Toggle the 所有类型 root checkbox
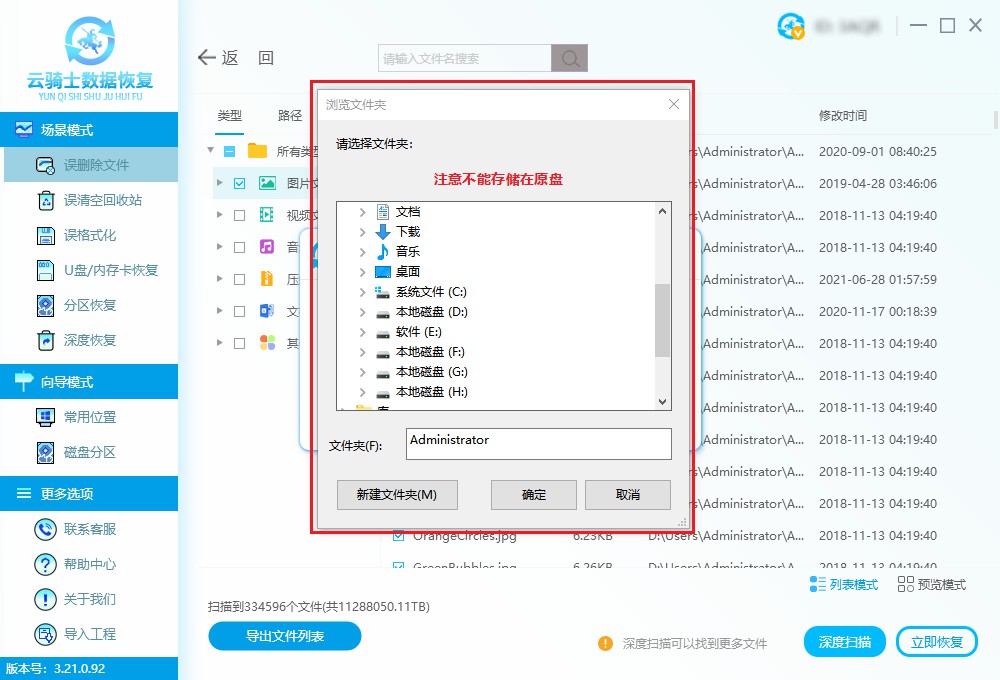 coord(230,151)
